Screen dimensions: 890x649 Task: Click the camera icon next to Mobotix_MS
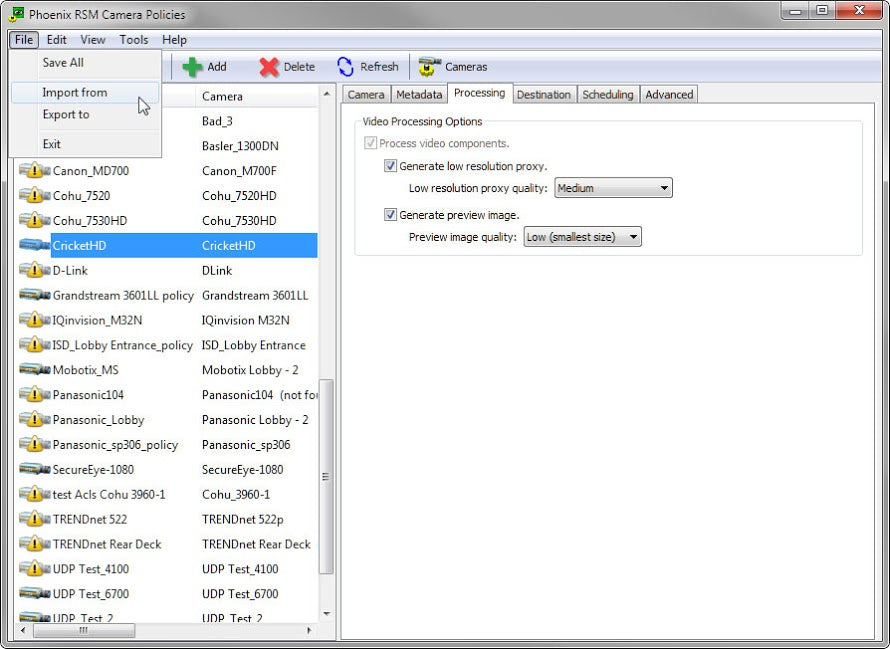tap(34, 370)
